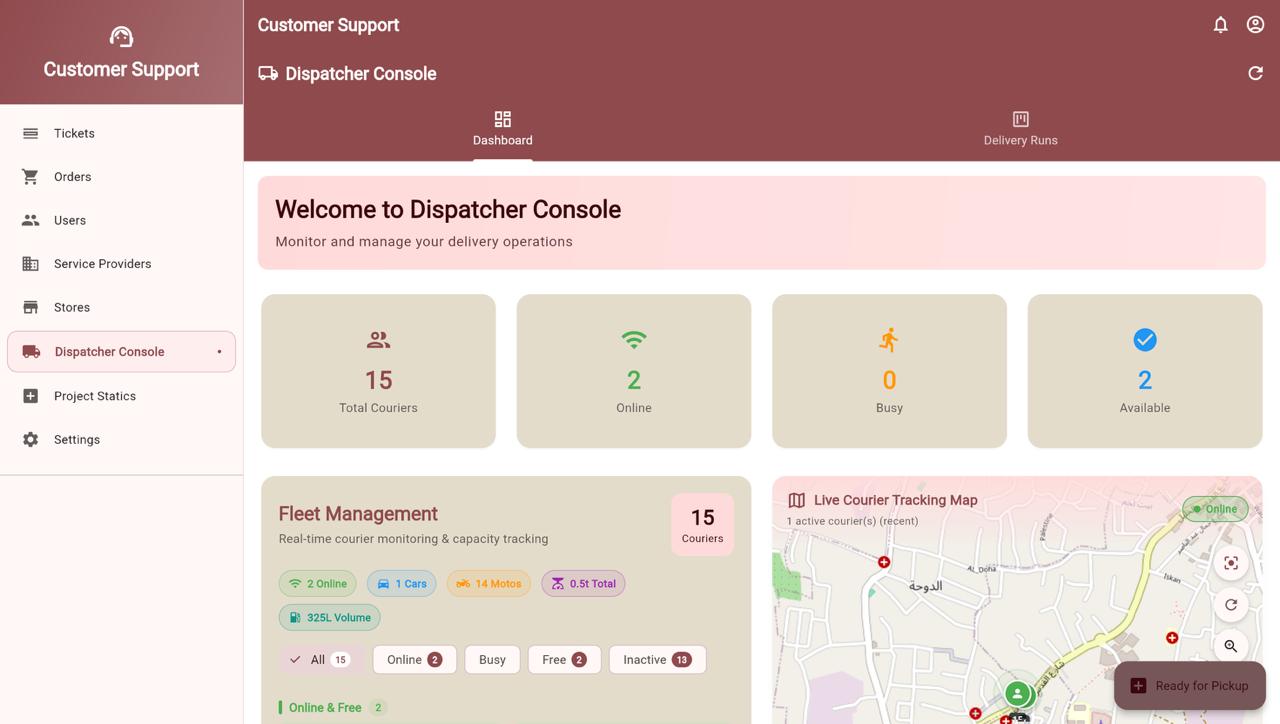Screen dimensions: 1280x724
Task: Click the map refresh circular arrow icon
Action: coord(1231,605)
